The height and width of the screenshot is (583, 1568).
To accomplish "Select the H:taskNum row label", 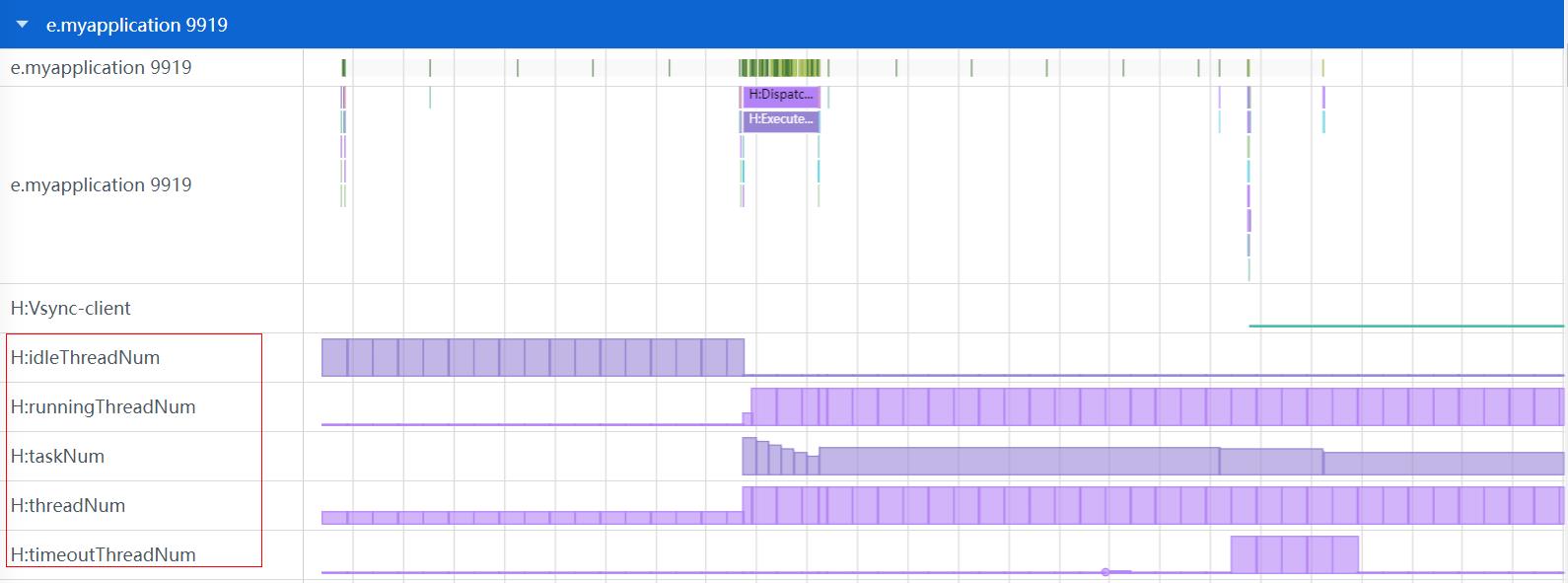I will click(57, 457).
